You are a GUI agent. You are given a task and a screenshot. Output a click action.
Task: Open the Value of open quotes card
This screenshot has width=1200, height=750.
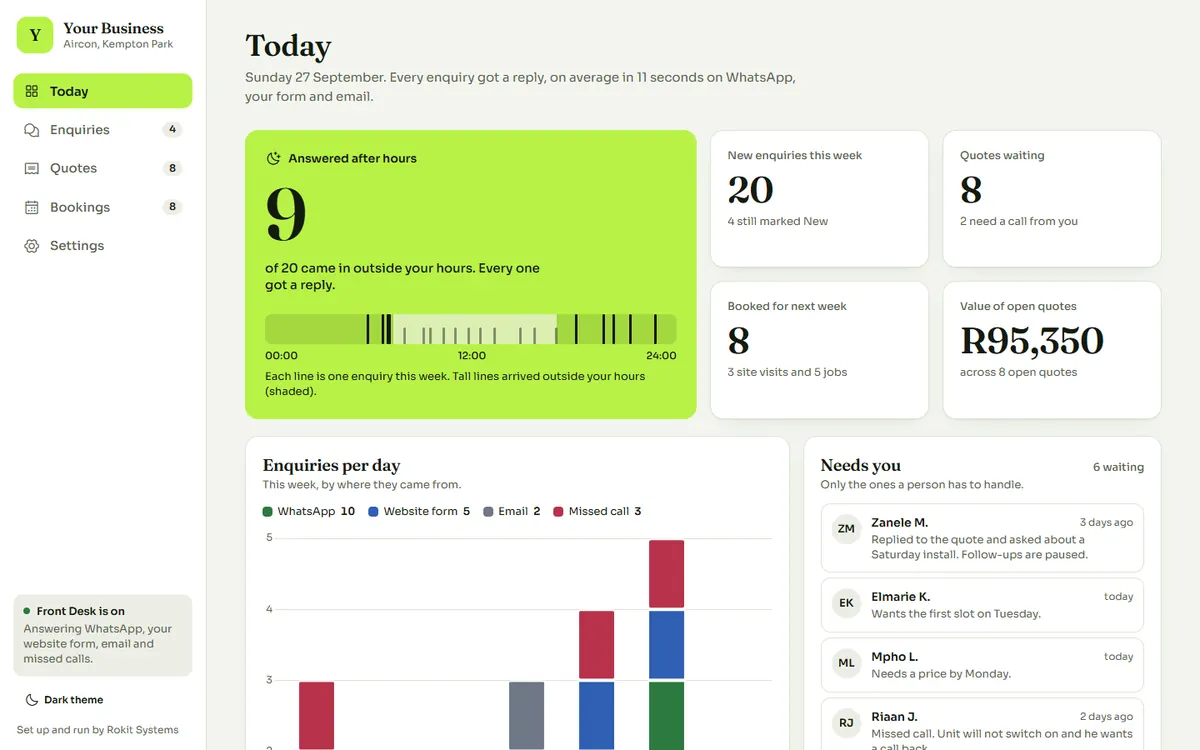pyautogui.click(x=1052, y=350)
